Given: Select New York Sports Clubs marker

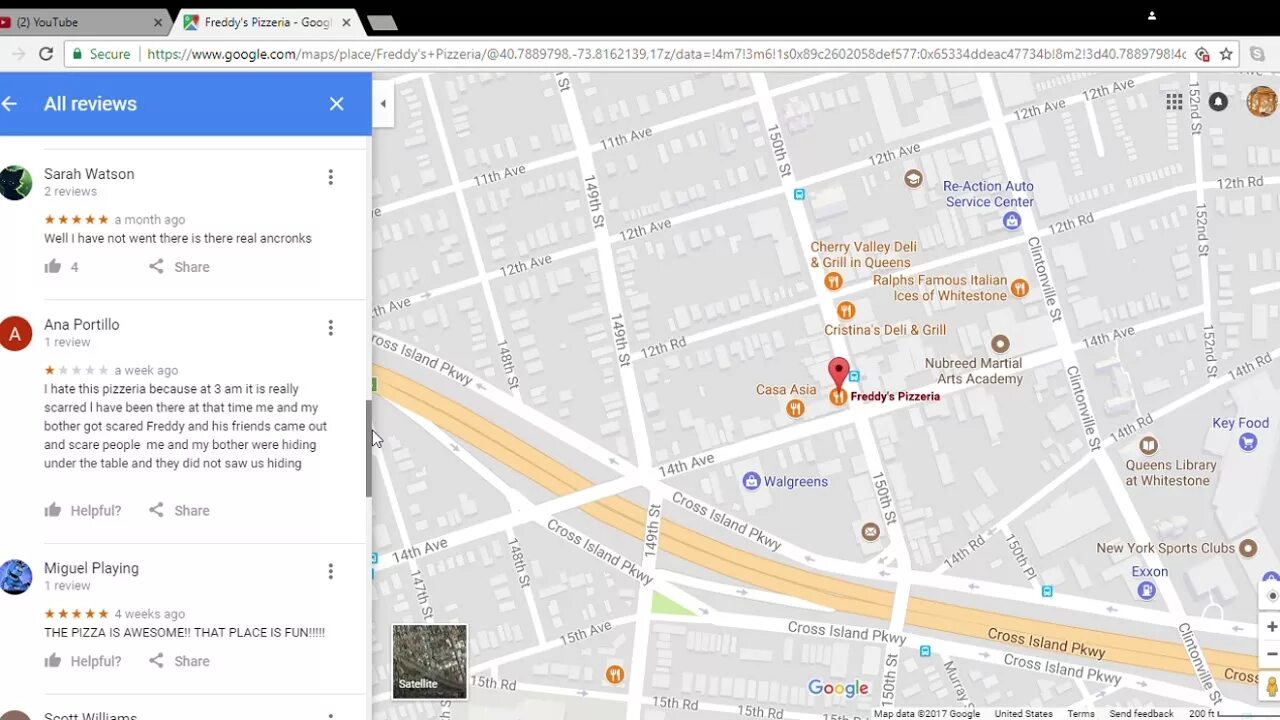Looking at the screenshot, I should 1247,548.
